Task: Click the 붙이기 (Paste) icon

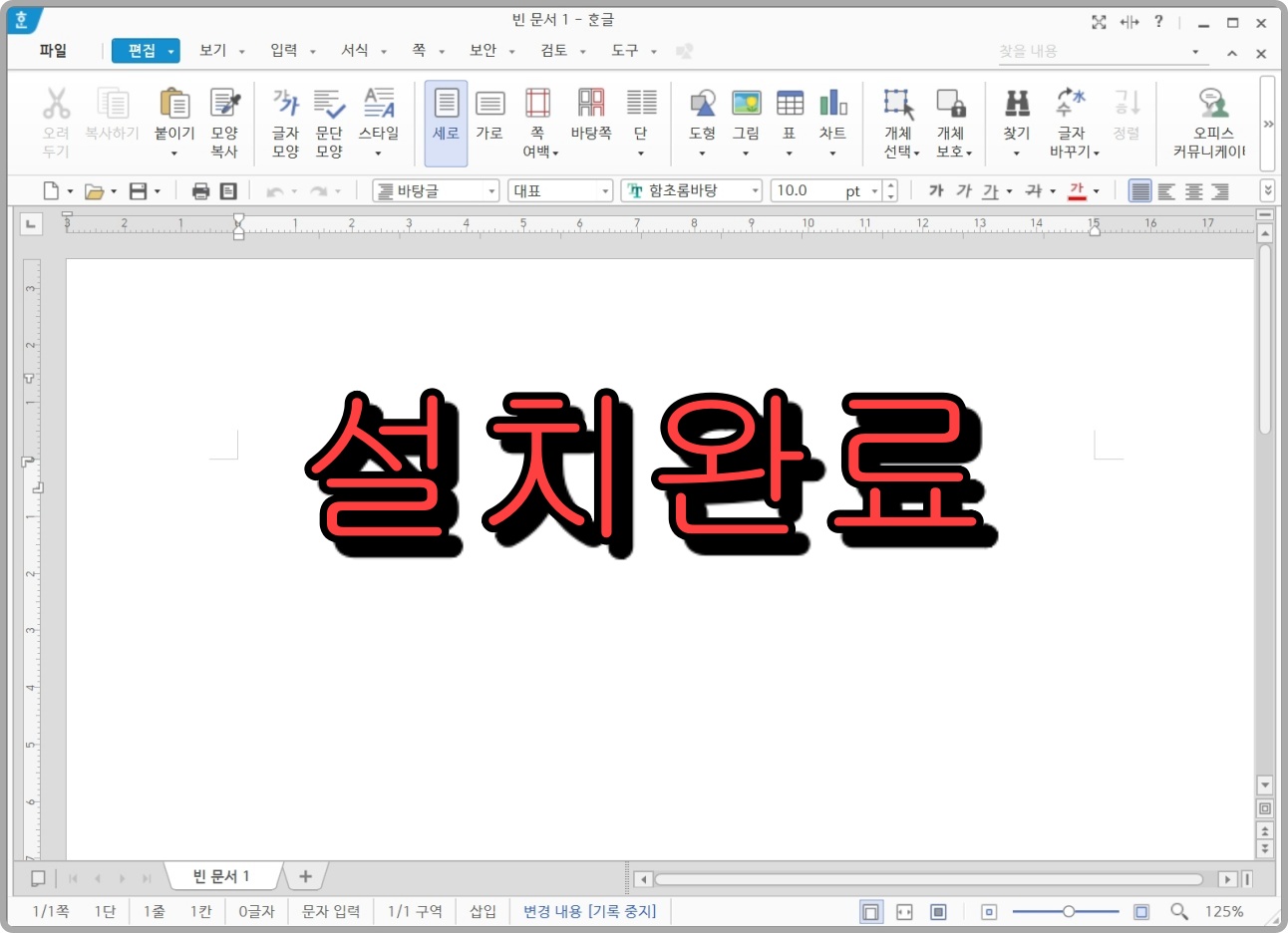Action: (174, 113)
